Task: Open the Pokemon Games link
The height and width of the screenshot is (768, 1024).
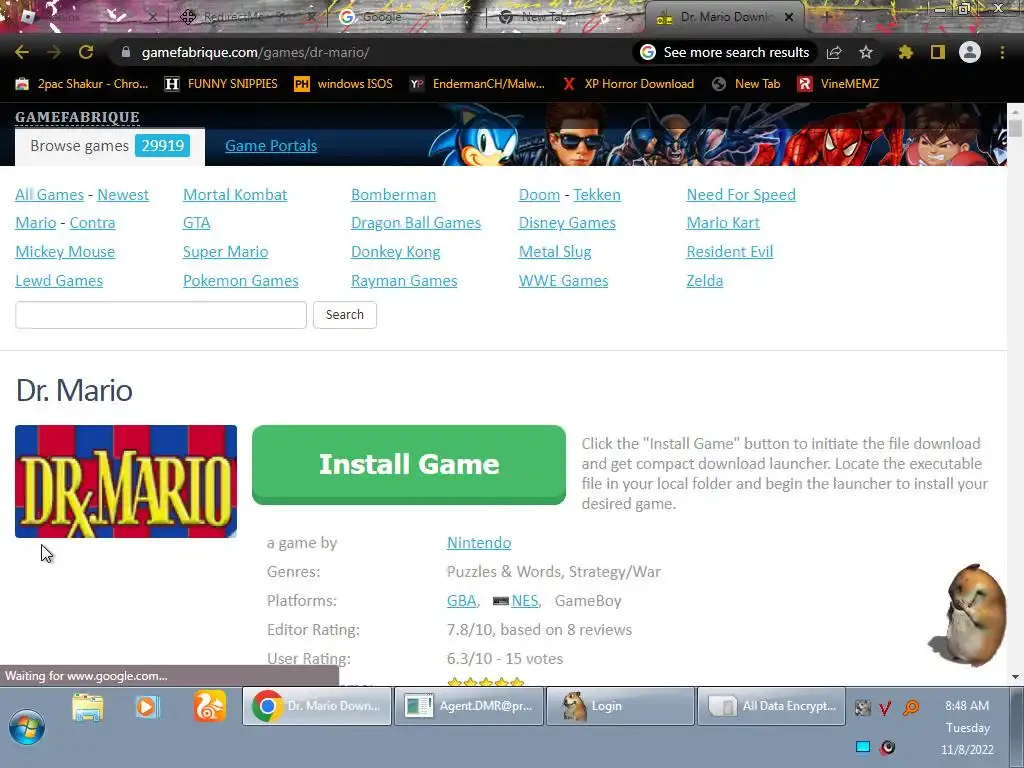Action: click(240, 281)
